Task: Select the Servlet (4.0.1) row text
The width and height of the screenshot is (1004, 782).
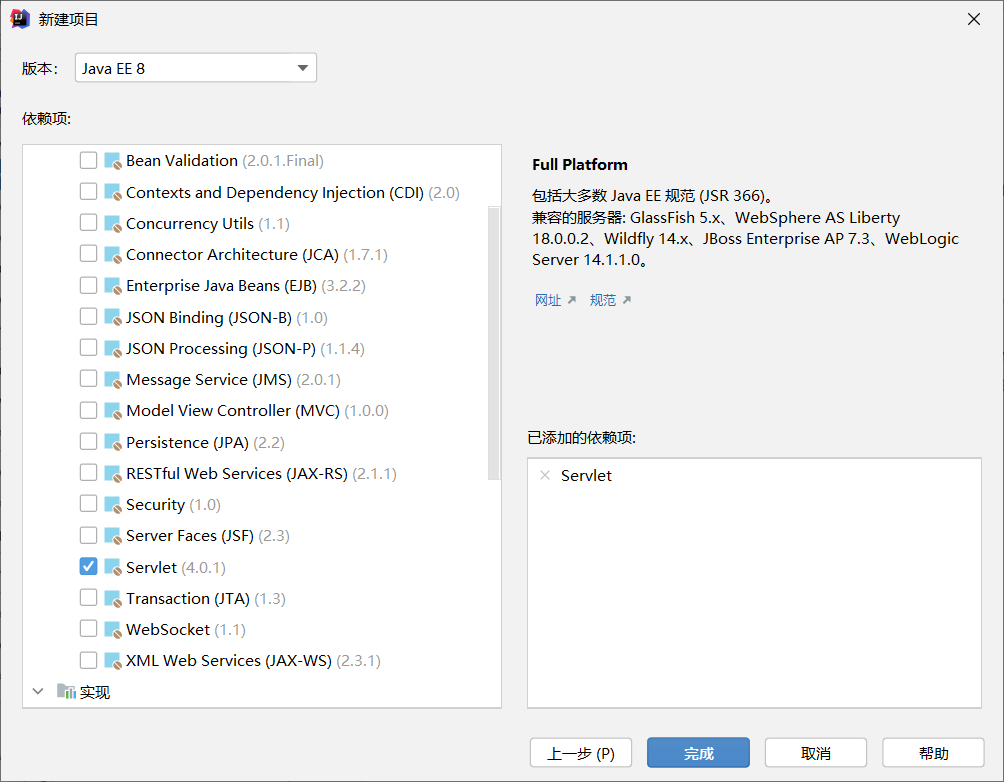Action: click(175, 567)
